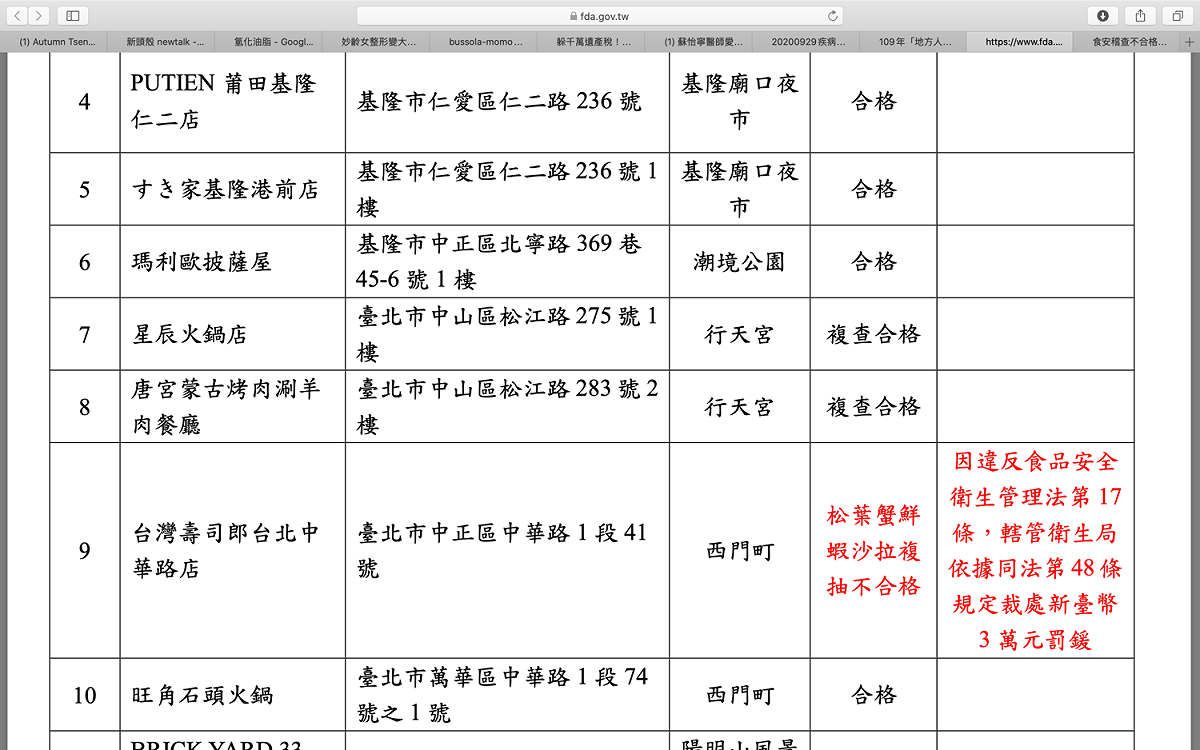This screenshot has height=750, width=1200.
Task: Click "基隆廟口夜市" in the PUTIEN row
Action: pyautogui.click(x=740, y=102)
